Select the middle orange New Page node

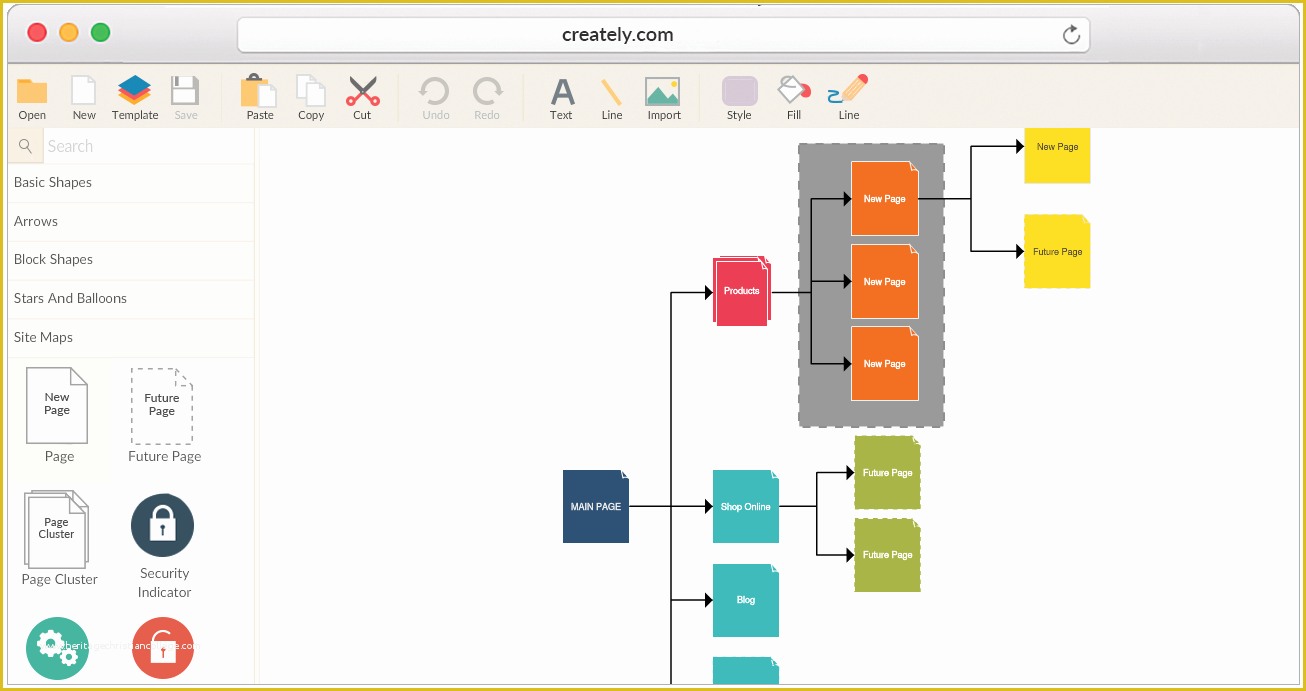pos(885,282)
